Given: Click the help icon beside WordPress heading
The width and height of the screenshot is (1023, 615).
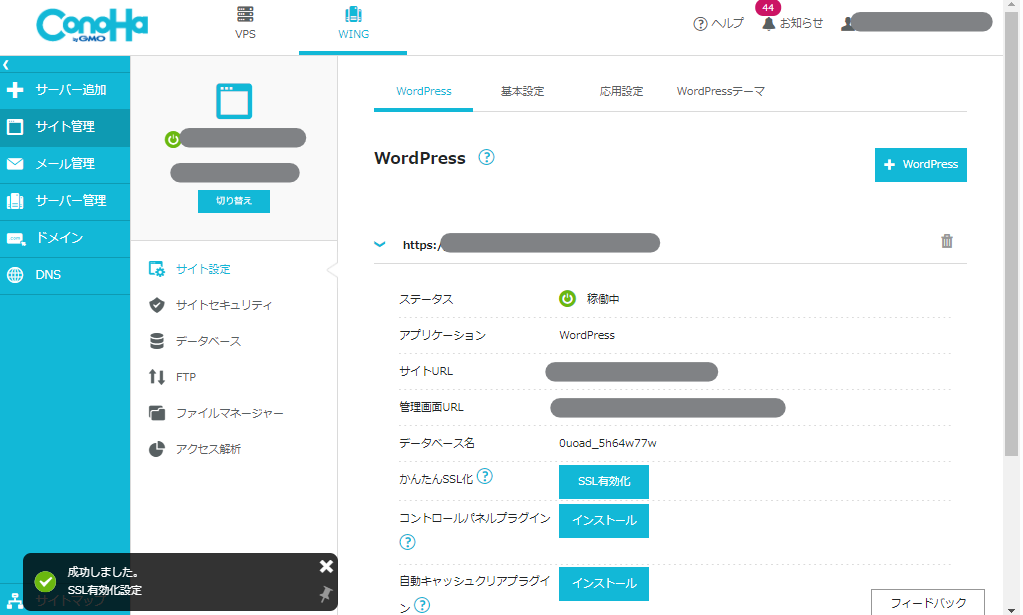Looking at the screenshot, I should click(x=486, y=157).
